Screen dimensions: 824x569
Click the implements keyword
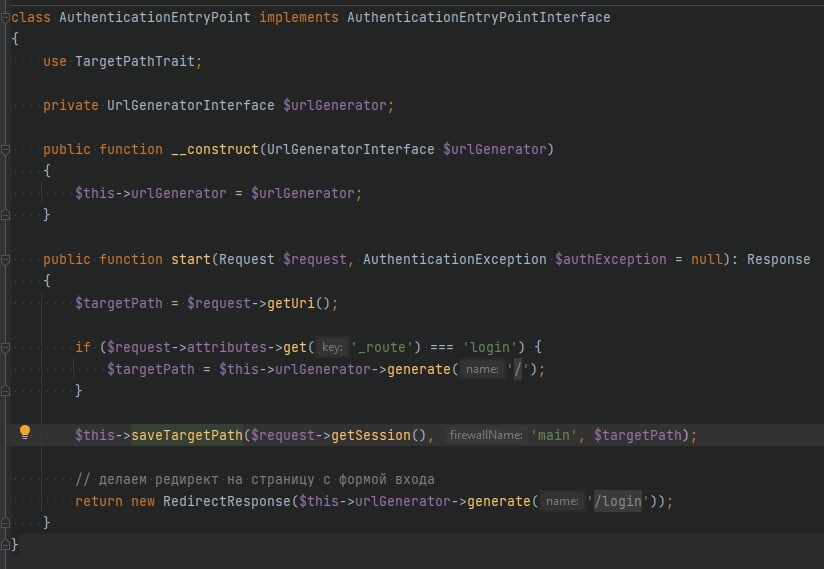(x=298, y=17)
